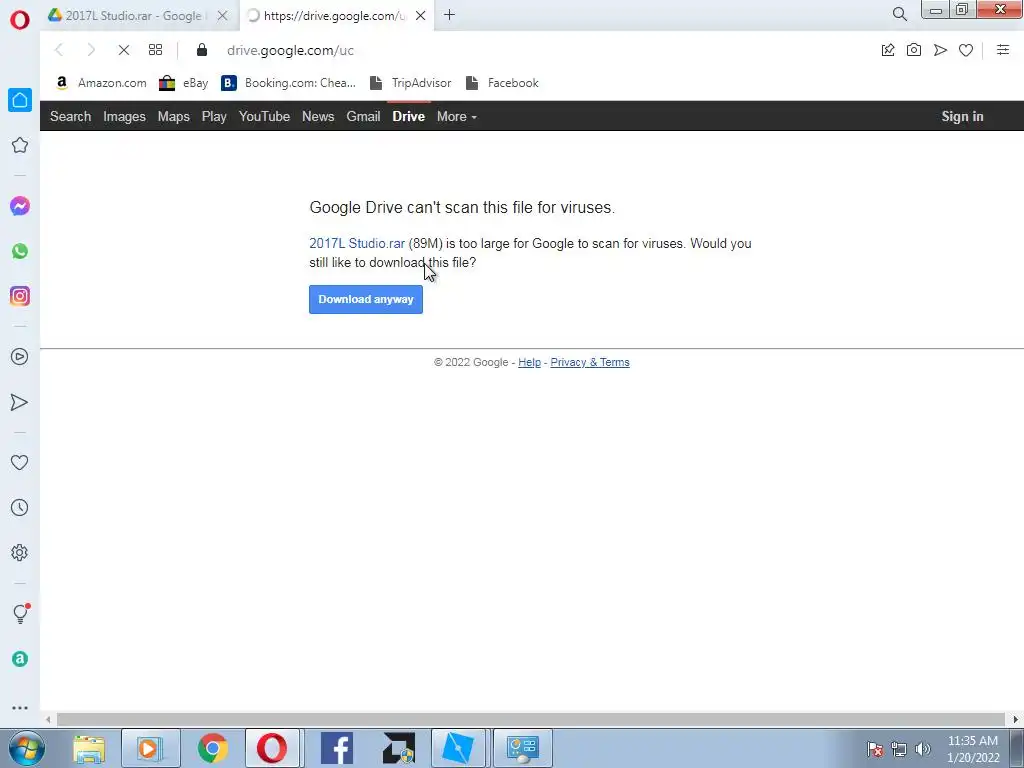This screenshot has width=1024, height=768.
Task: Go back with the back arrow
Action: pyautogui.click(x=59, y=50)
